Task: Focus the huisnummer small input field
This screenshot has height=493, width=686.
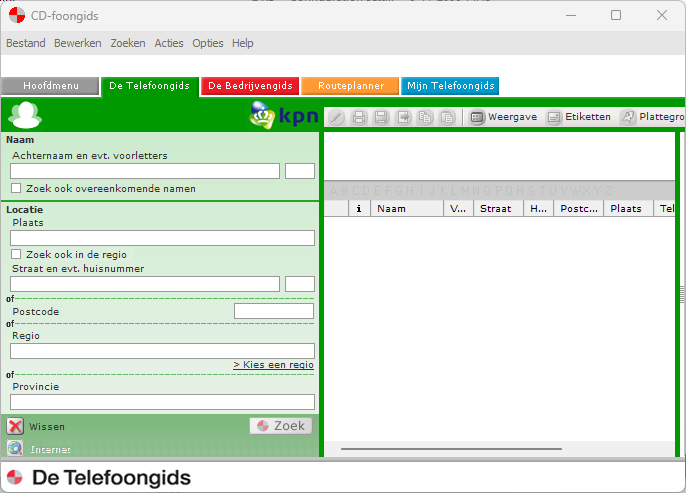Action: pos(300,284)
